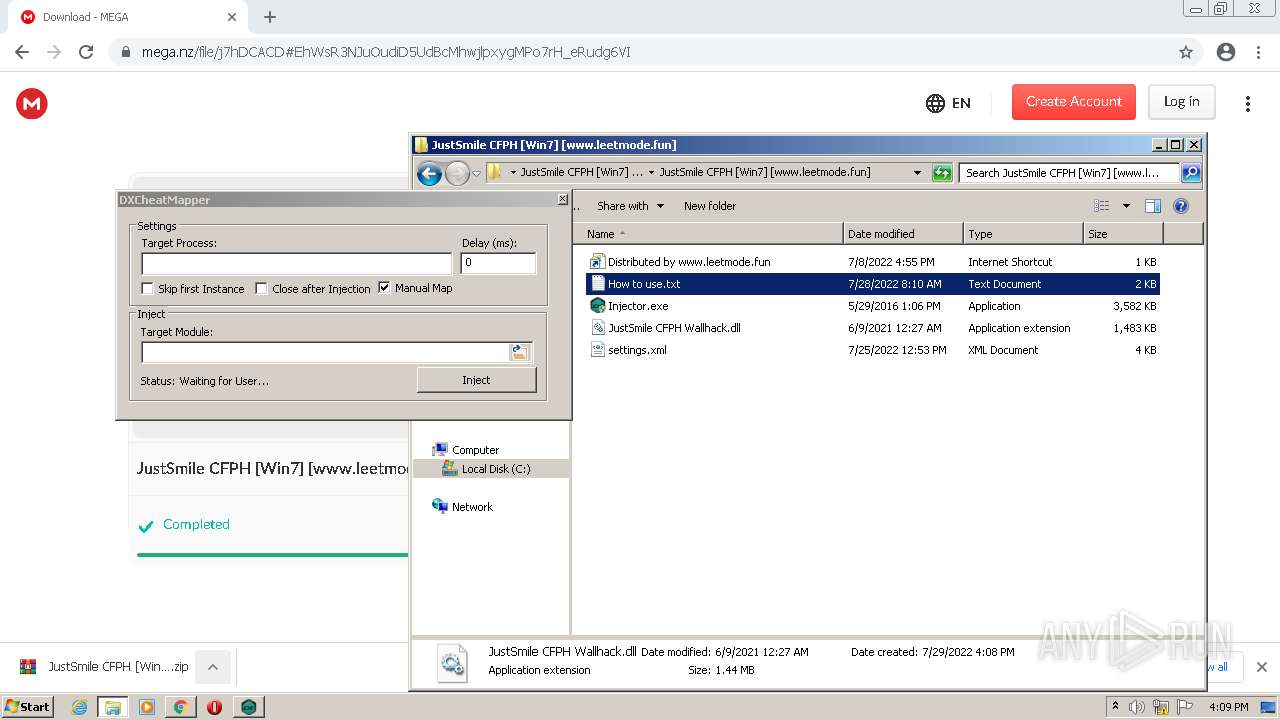The height and width of the screenshot is (720, 1280).
Task: Expand Explorer address bar history dropdown
Action: click(x=917, y=173)
